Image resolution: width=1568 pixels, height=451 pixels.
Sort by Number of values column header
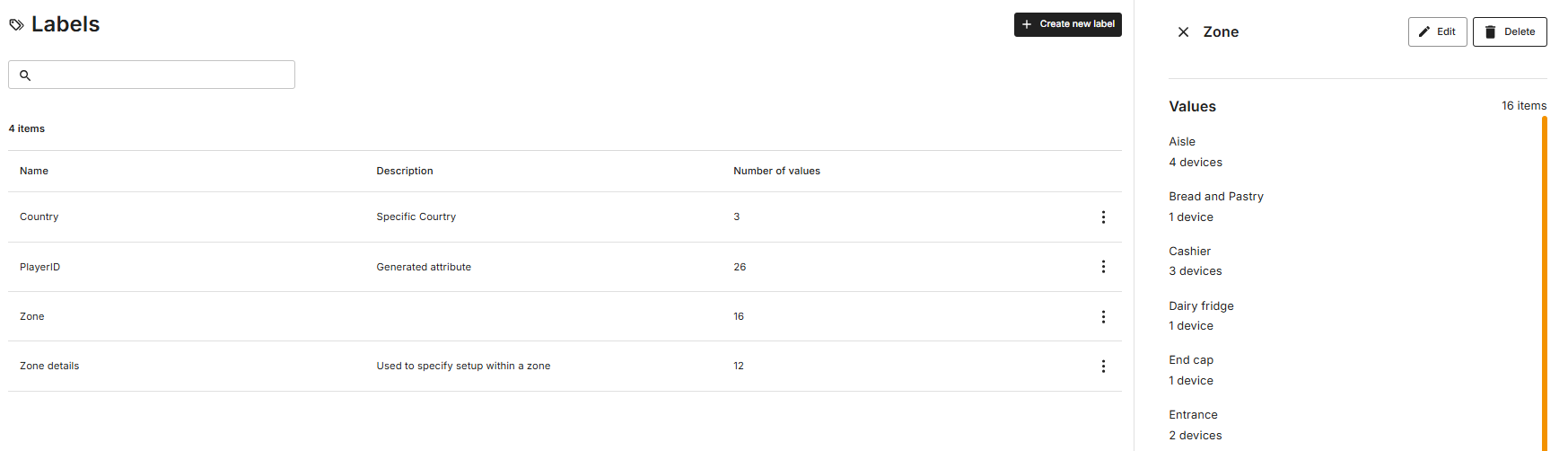click(776, 171)
